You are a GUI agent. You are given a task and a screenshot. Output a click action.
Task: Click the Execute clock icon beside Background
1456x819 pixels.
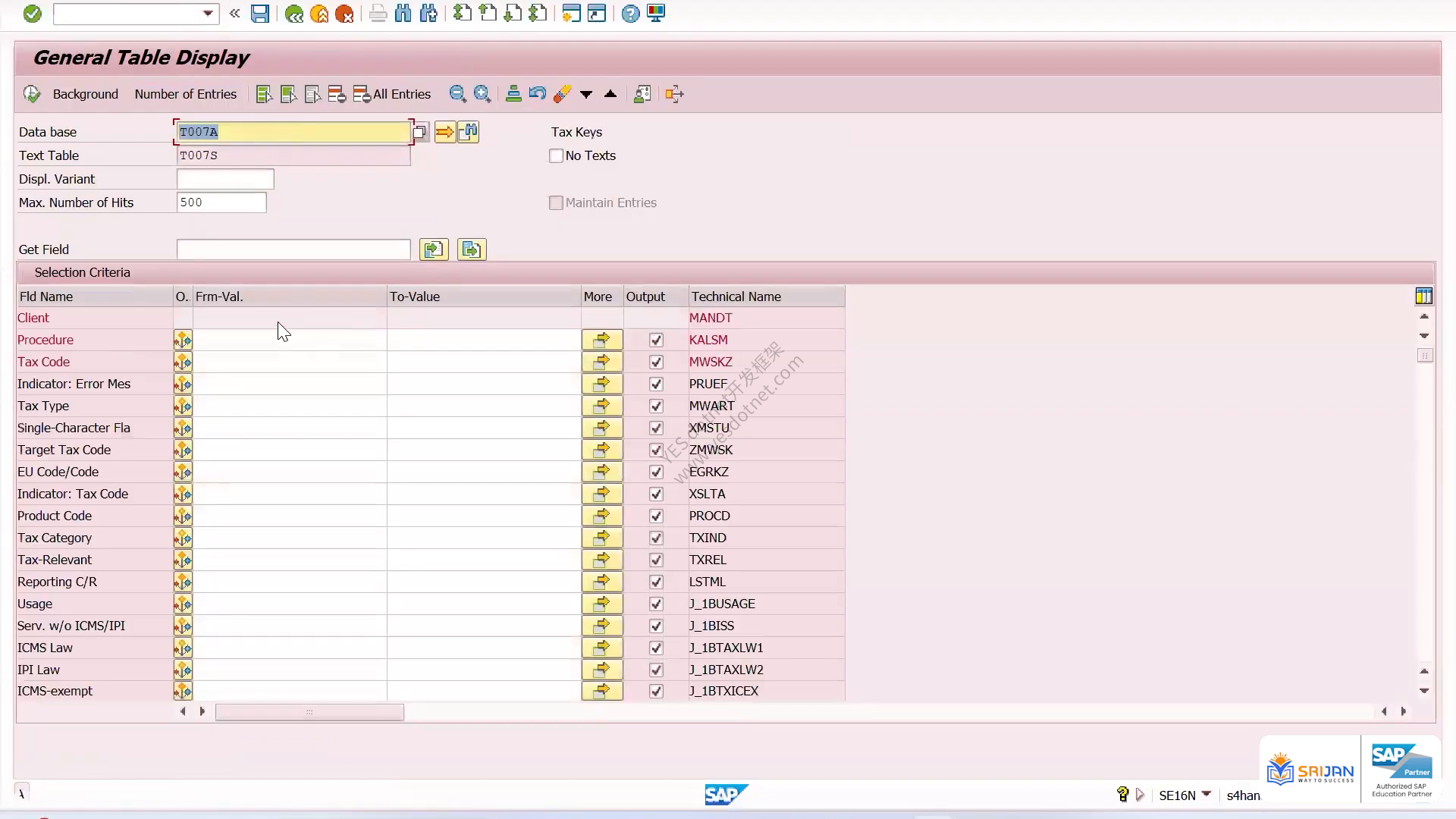[x=32, y=94]
